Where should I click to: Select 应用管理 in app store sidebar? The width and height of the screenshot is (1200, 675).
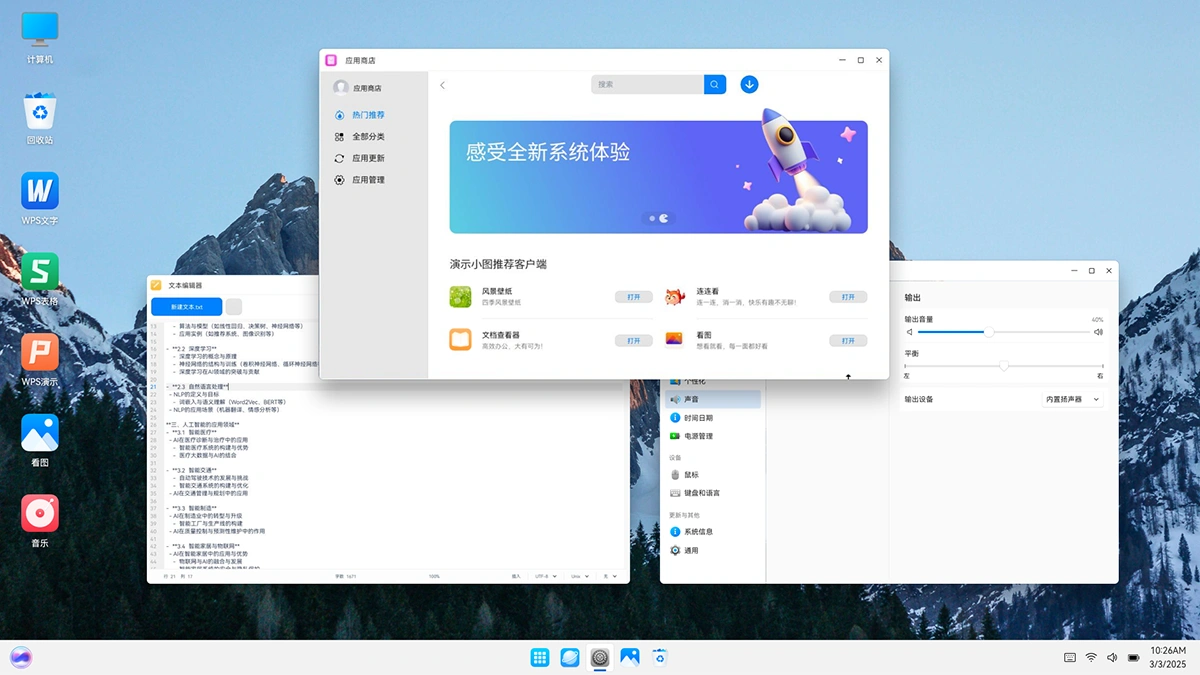368,180
